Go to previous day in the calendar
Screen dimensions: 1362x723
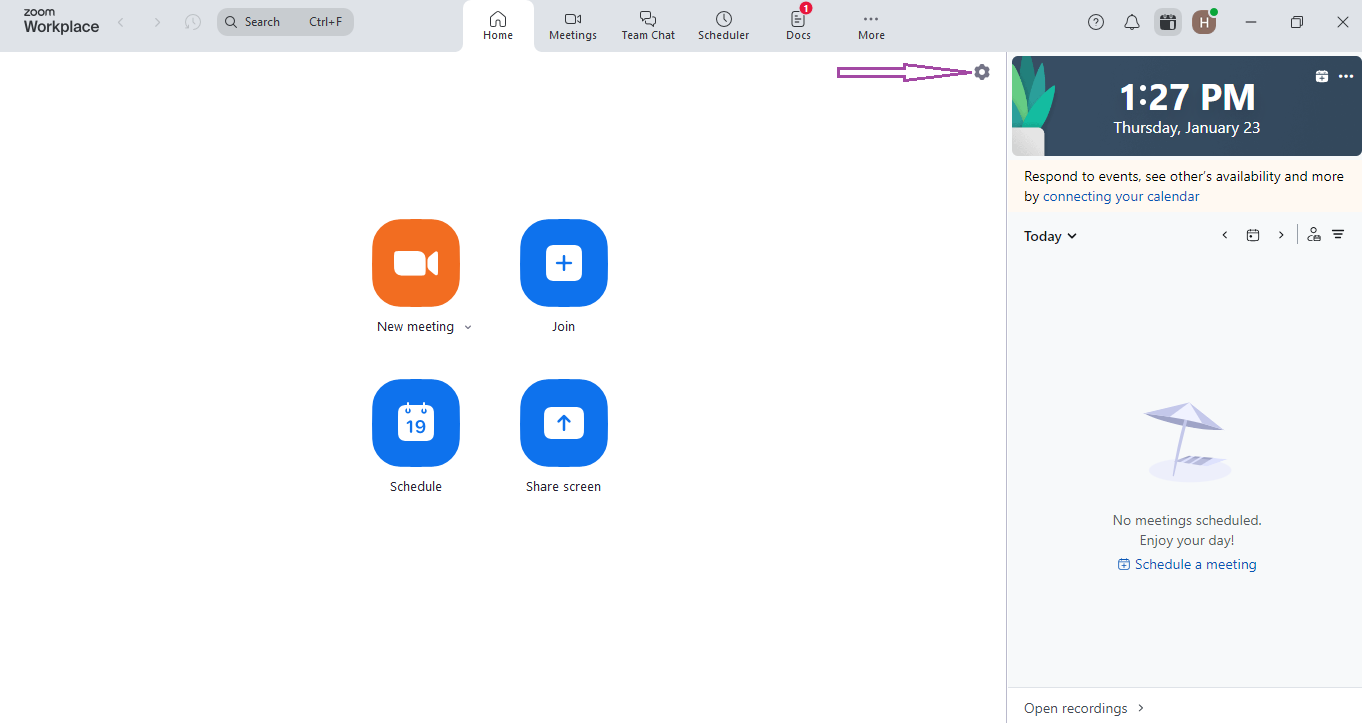1225,235
